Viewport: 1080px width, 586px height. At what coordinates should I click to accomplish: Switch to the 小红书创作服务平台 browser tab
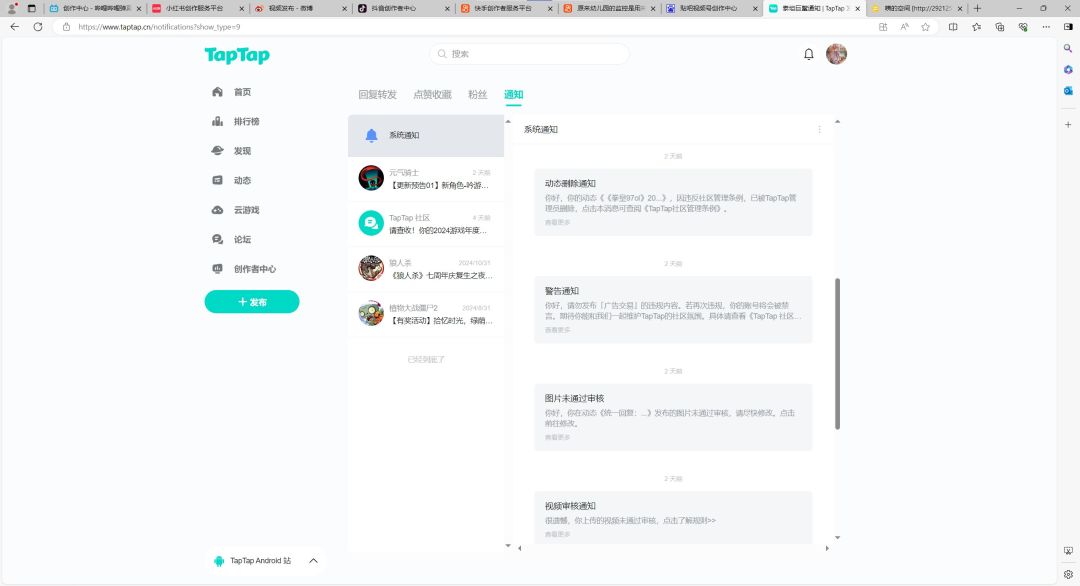196,8
